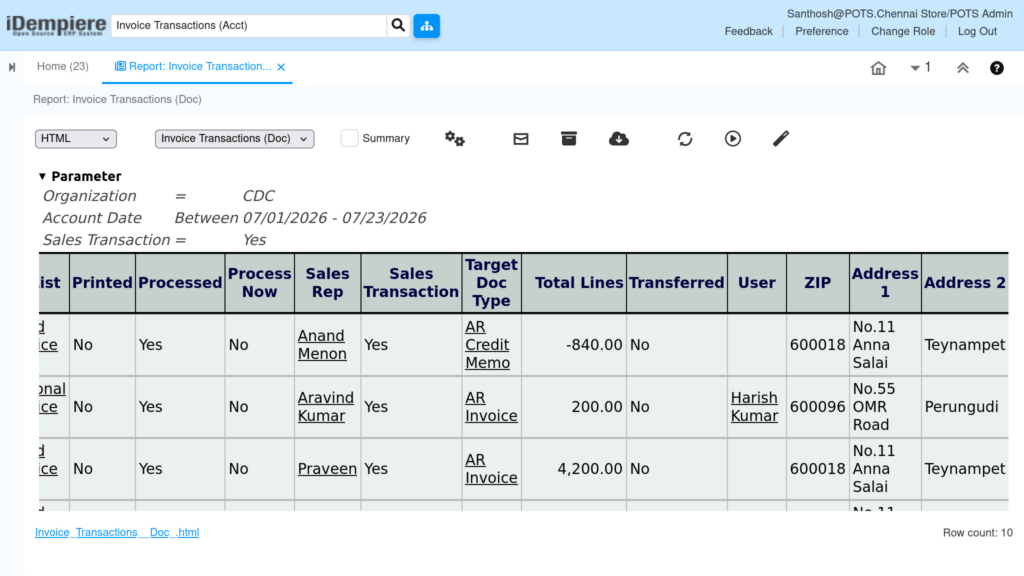This screenshot has width=1024, height=576.
Task: Click Change Role
Action: (903, 31)
